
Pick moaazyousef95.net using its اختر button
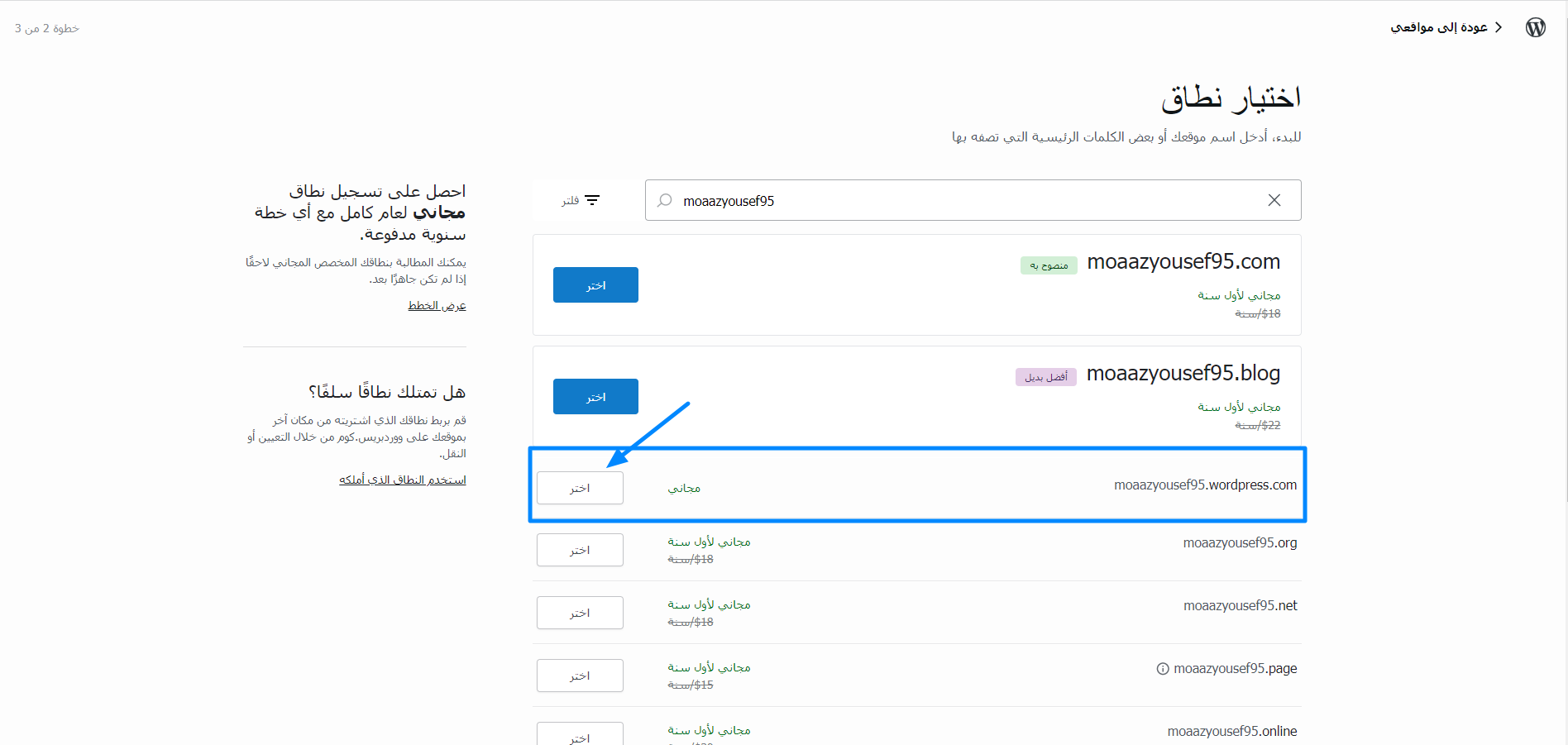point(580,613)
